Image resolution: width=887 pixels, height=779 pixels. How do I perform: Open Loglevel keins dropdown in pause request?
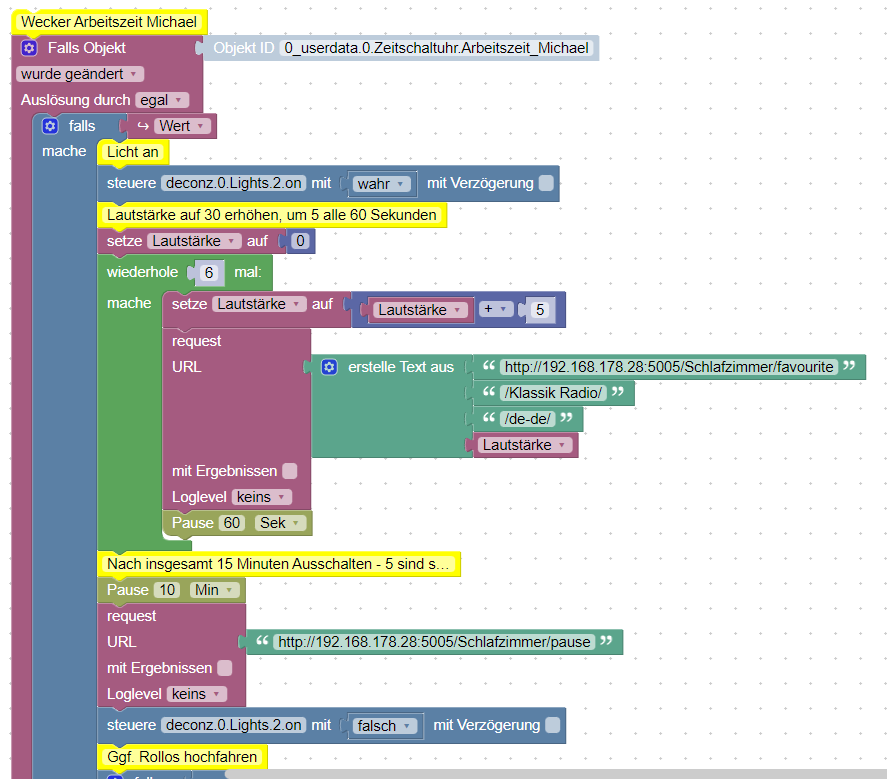tap(196, 694)
